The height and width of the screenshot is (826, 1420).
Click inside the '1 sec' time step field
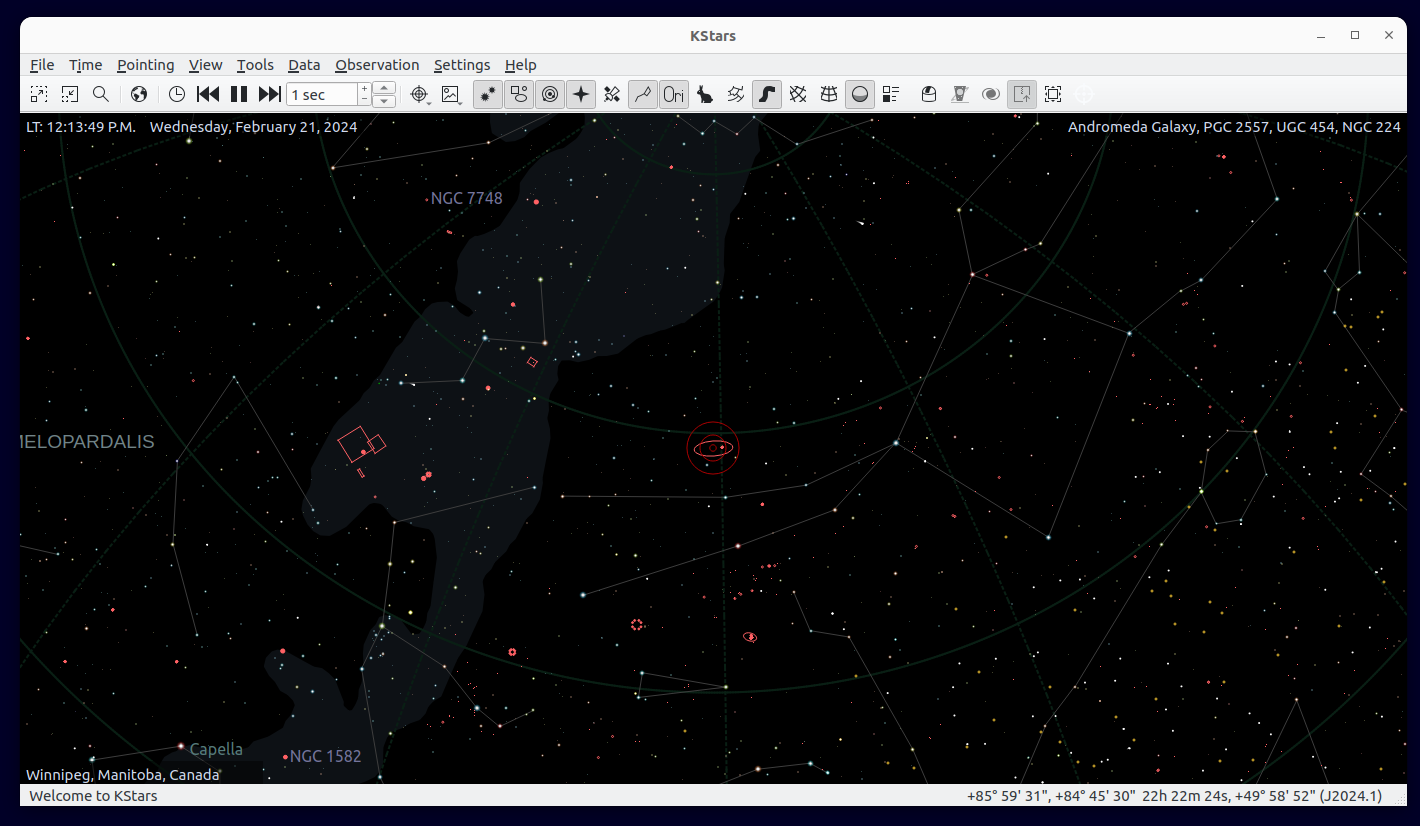321,94
